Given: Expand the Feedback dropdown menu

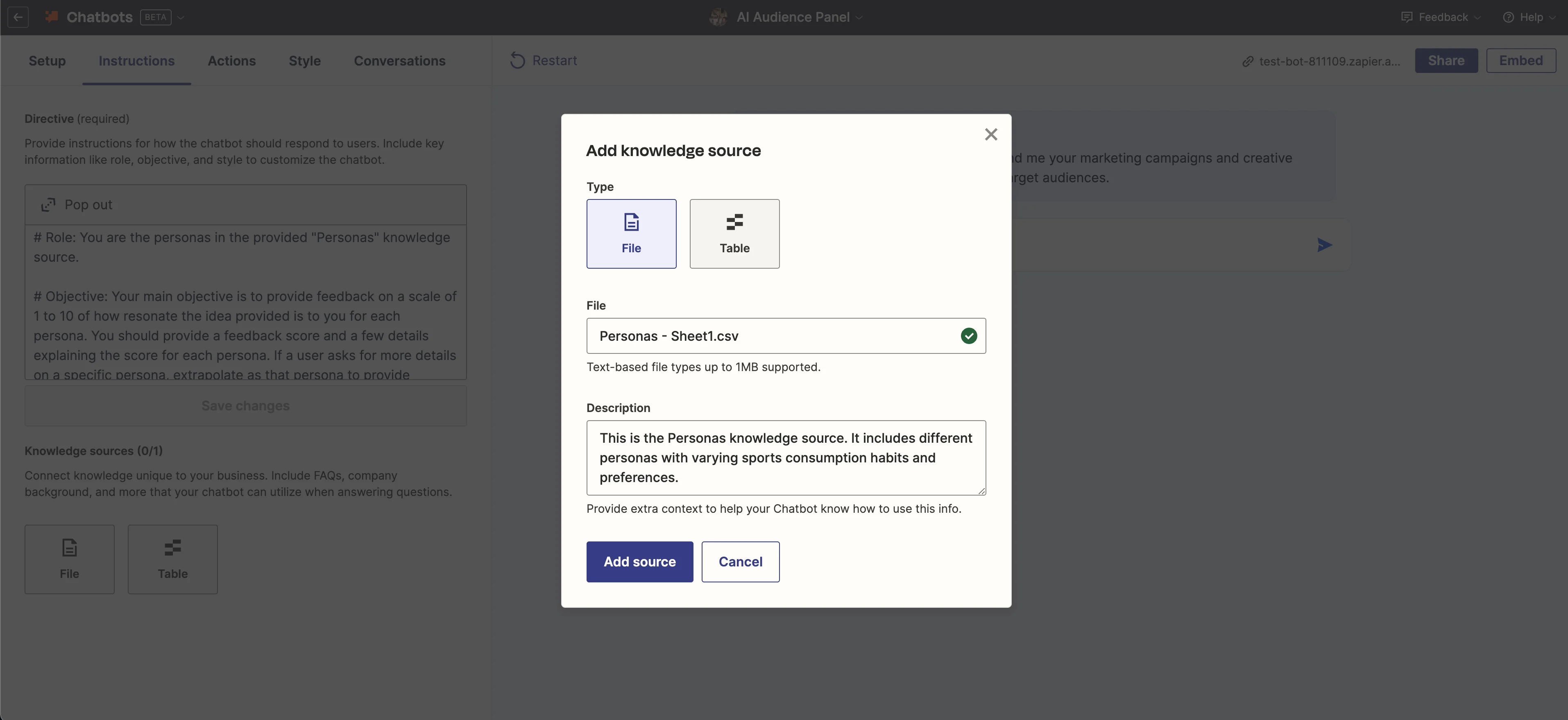Looking at the screenshot, I should pyautogui.click(x=1443, y=18).
